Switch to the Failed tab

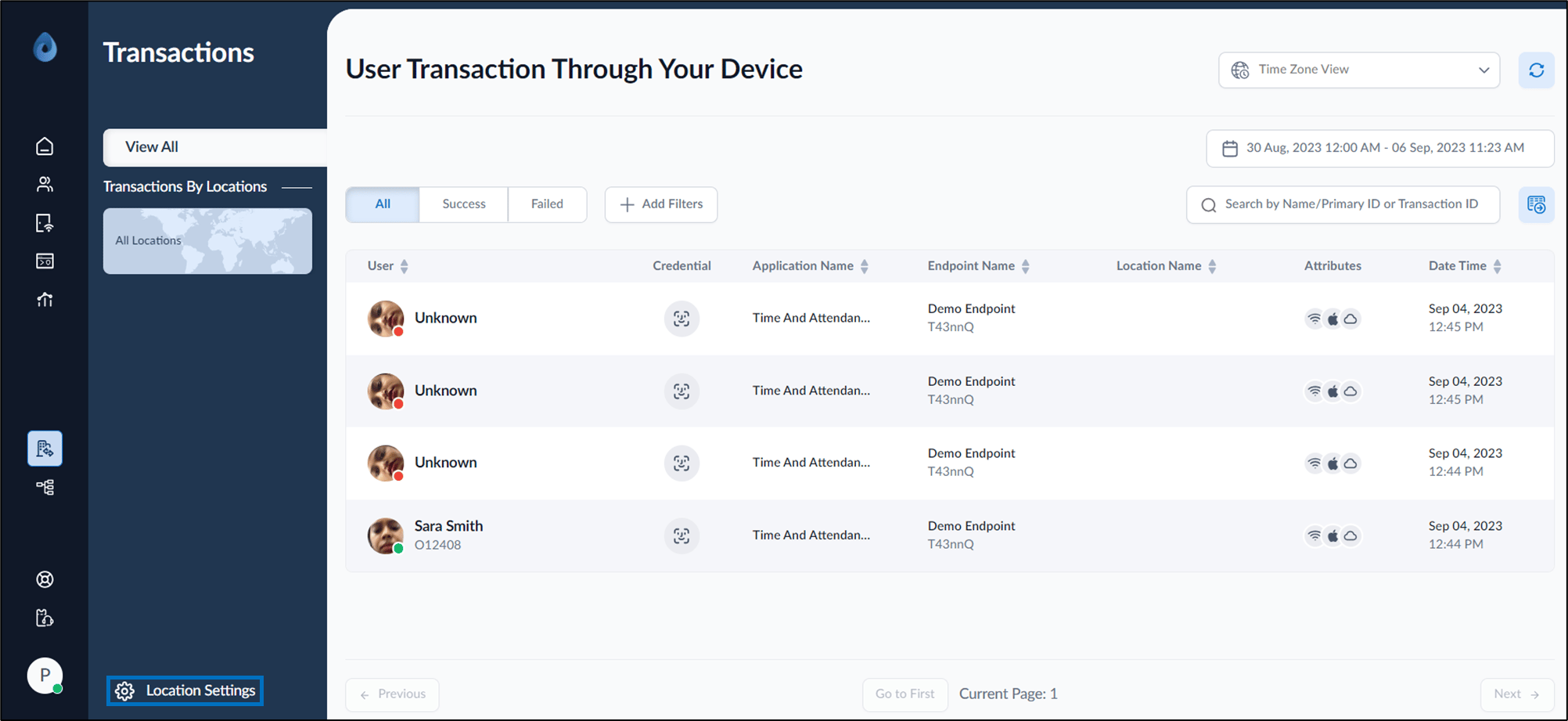(x=547, y=204)
